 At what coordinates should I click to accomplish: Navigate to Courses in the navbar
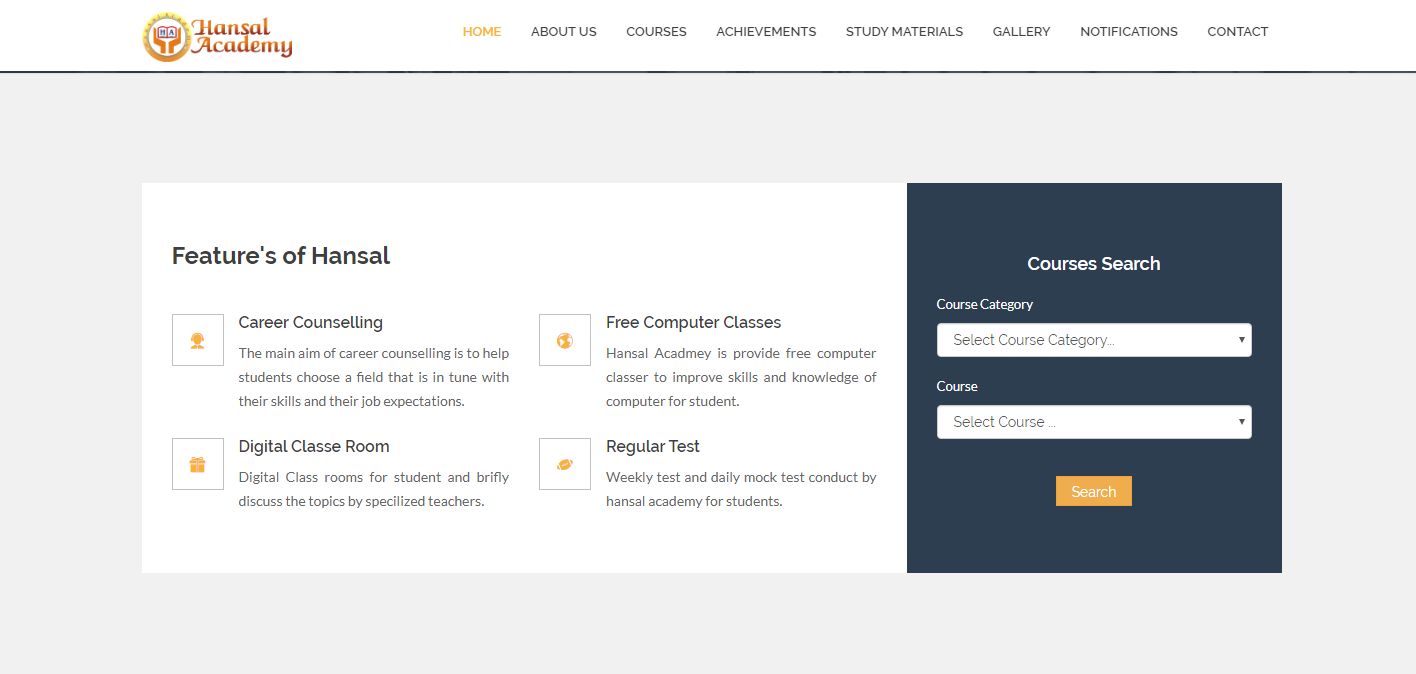coord(656,32)
